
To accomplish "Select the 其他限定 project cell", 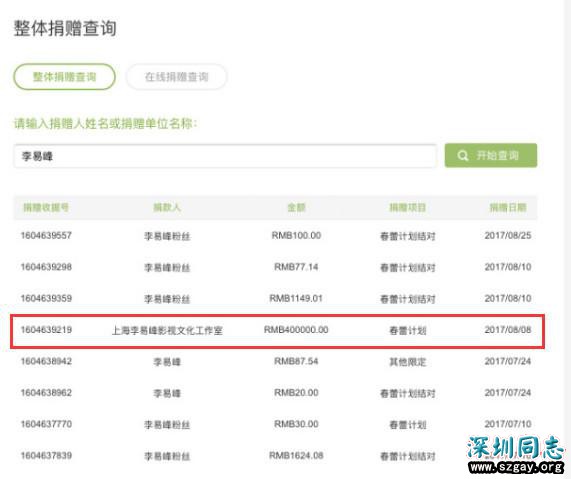I will pos(407,362).
